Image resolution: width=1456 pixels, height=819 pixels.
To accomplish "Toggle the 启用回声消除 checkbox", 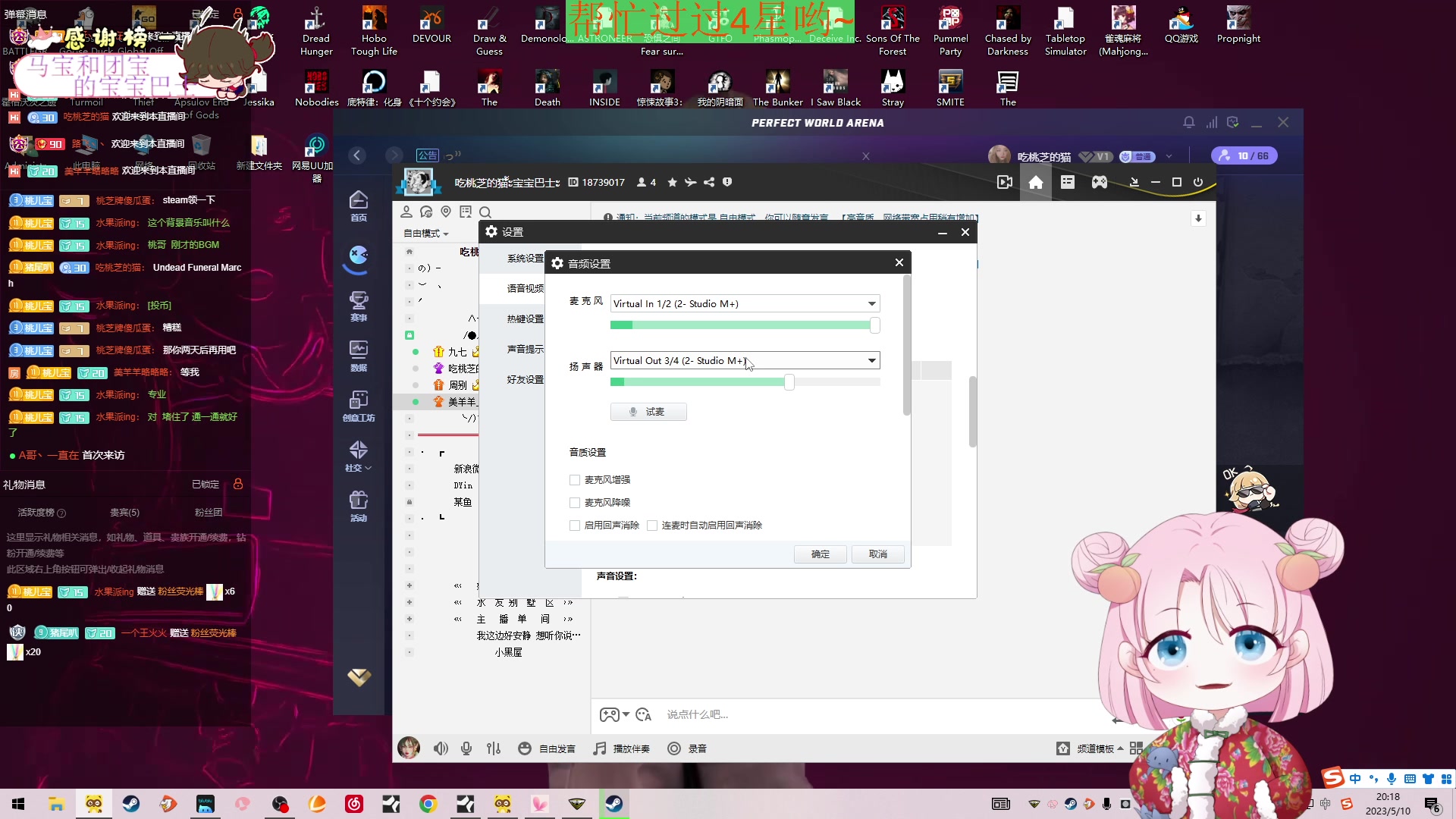I will pyautogui.click(x=575, y=526).
